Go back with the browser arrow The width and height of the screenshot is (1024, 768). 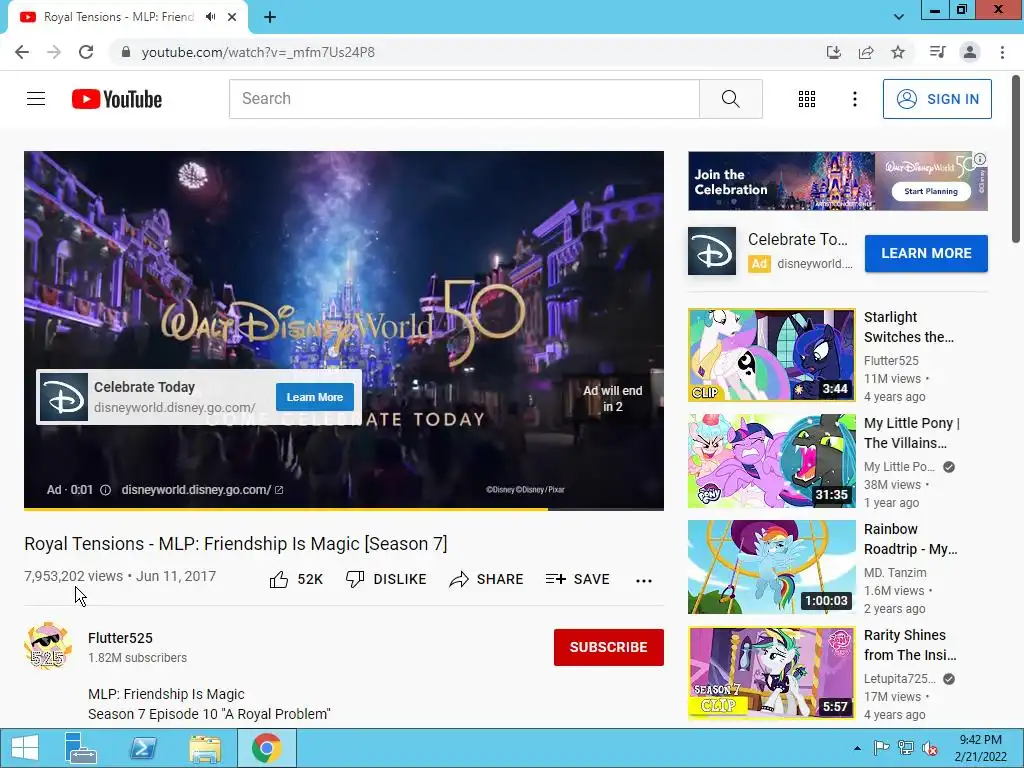(x=22, y=52)
